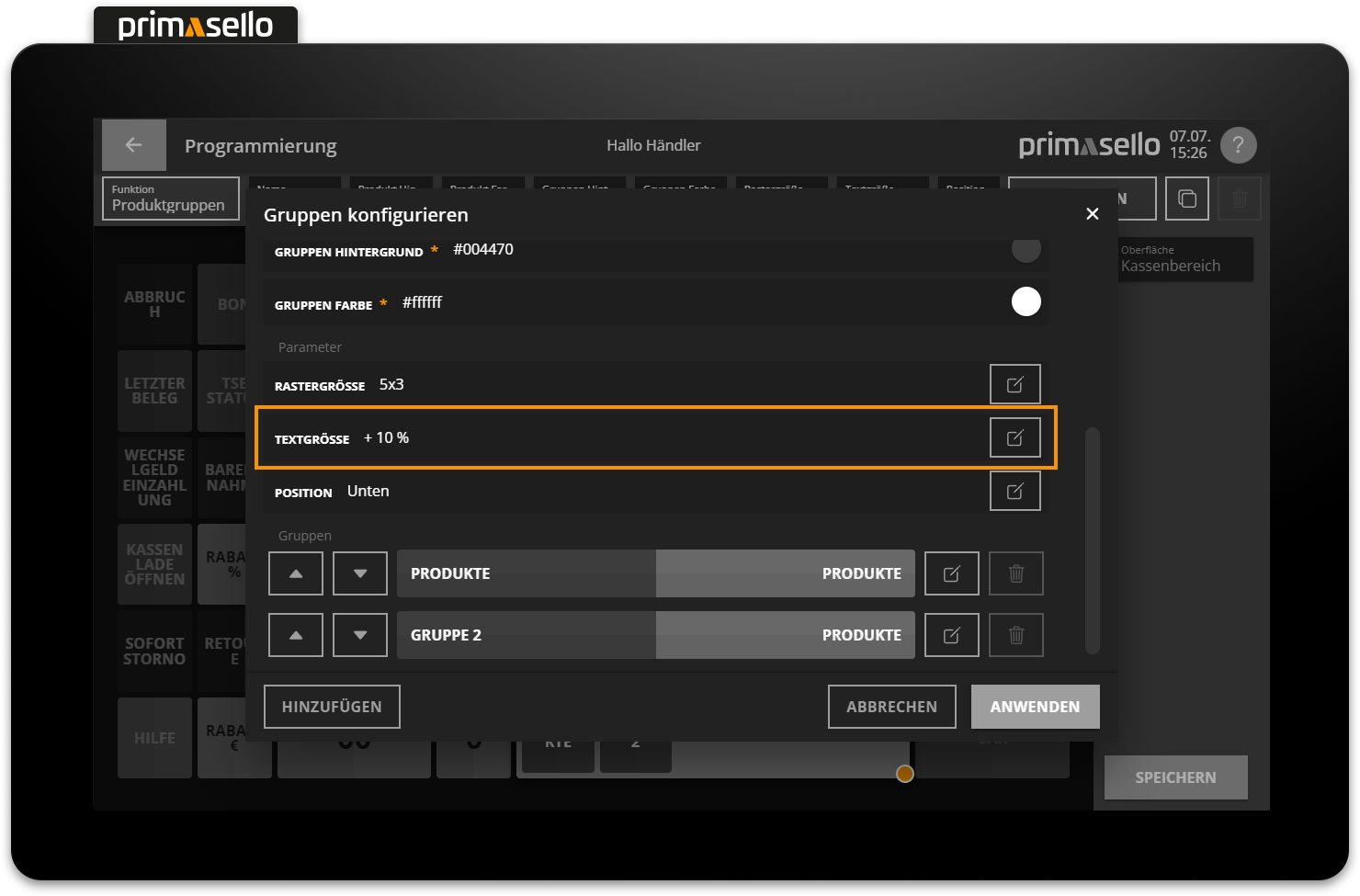
Task: Open the Funktion Produktgruppen selector
Action: (x=170, y=198)
